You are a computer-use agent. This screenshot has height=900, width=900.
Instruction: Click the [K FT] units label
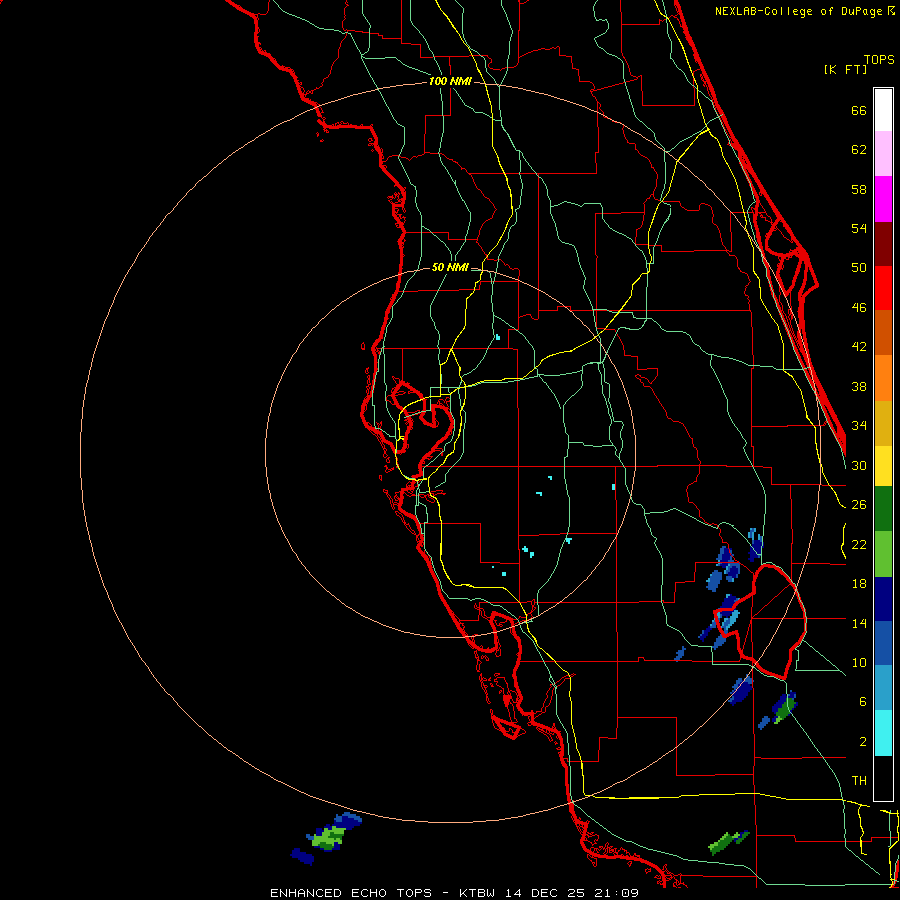pos(845,69)
